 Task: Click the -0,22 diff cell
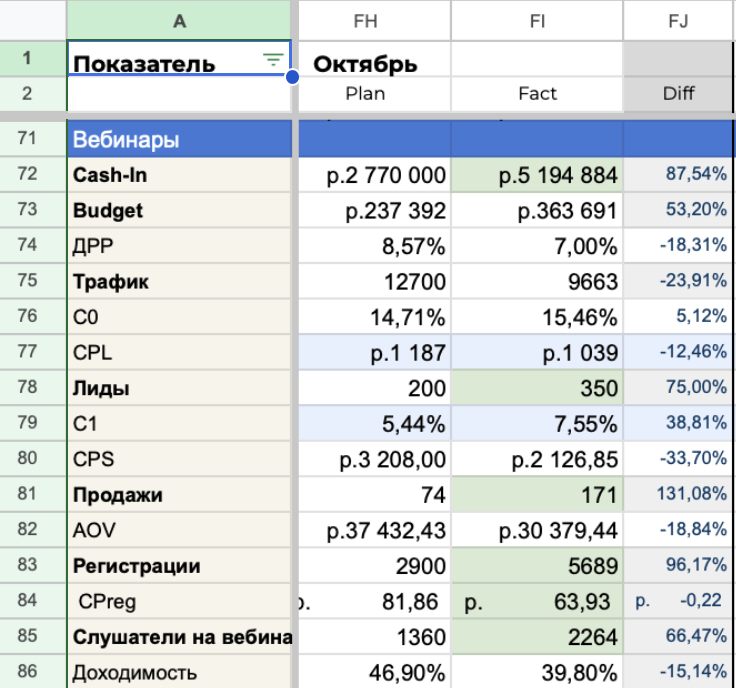pos(678,601)
